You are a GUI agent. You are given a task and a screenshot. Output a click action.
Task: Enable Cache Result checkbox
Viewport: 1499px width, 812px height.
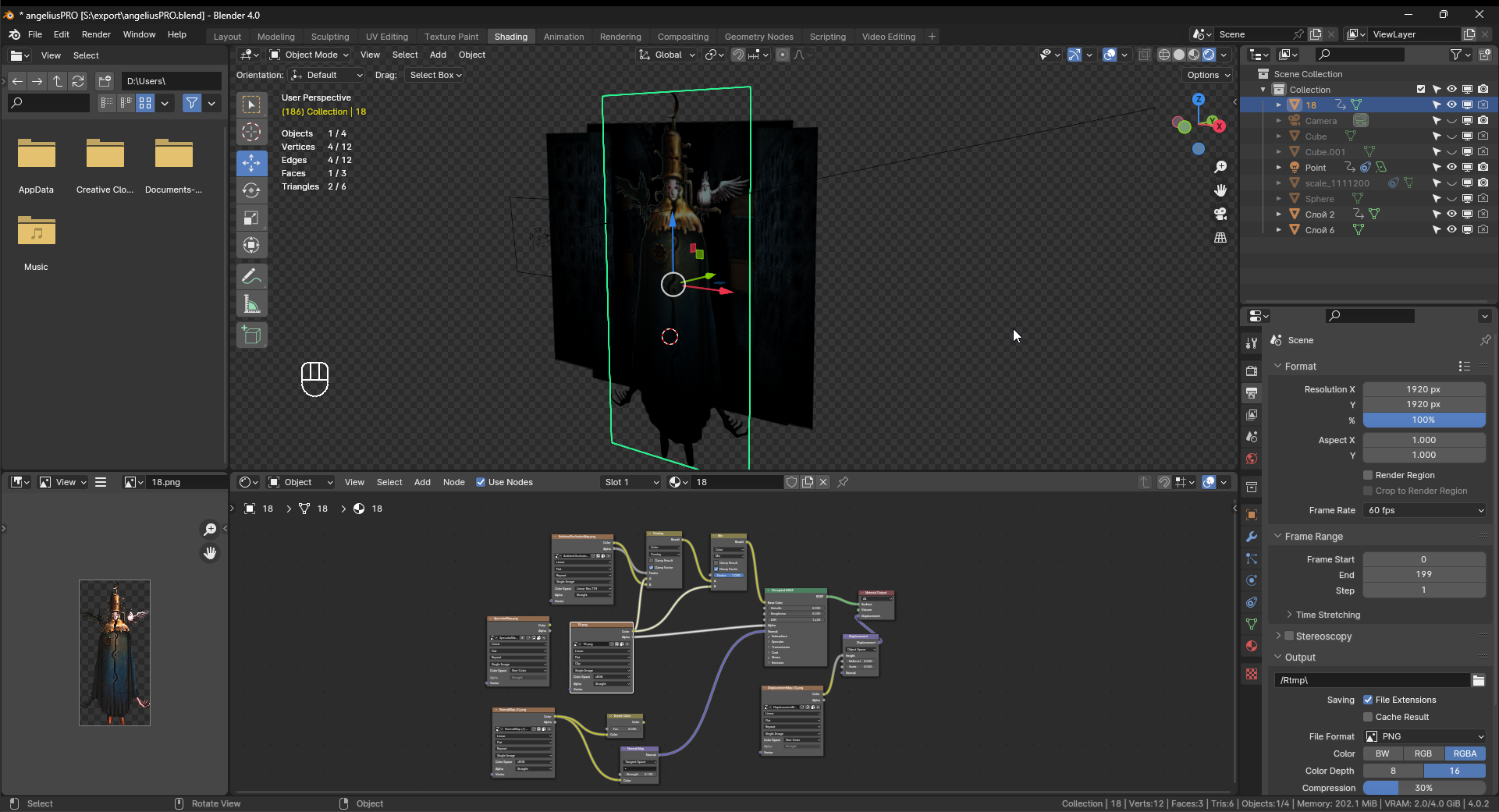coord(1368,717)
